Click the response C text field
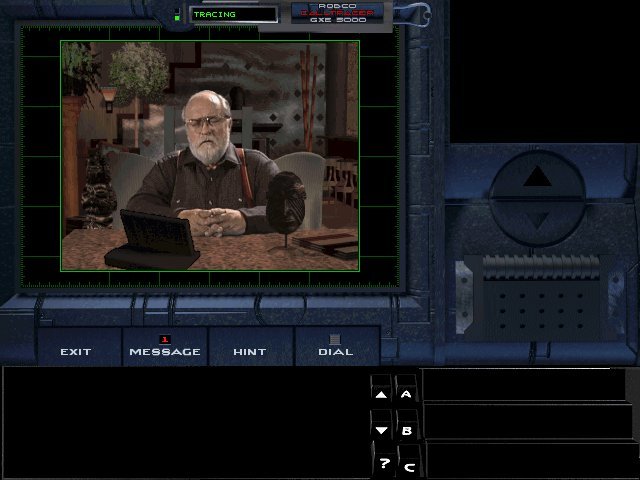Viewport: 640px width, 480px height. [532, 459]
